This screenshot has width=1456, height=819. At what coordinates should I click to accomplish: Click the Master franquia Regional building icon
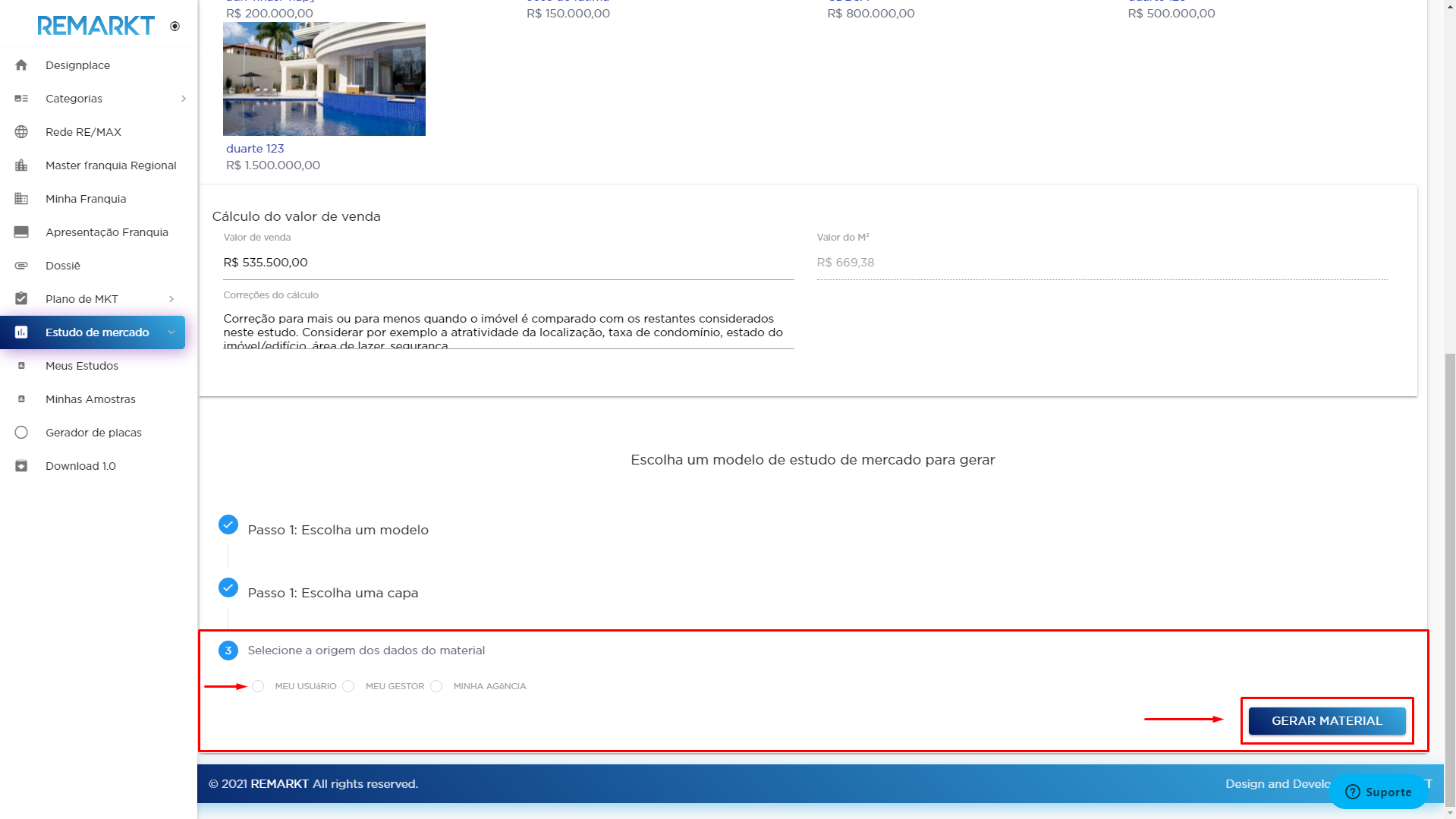pos(21,165)
